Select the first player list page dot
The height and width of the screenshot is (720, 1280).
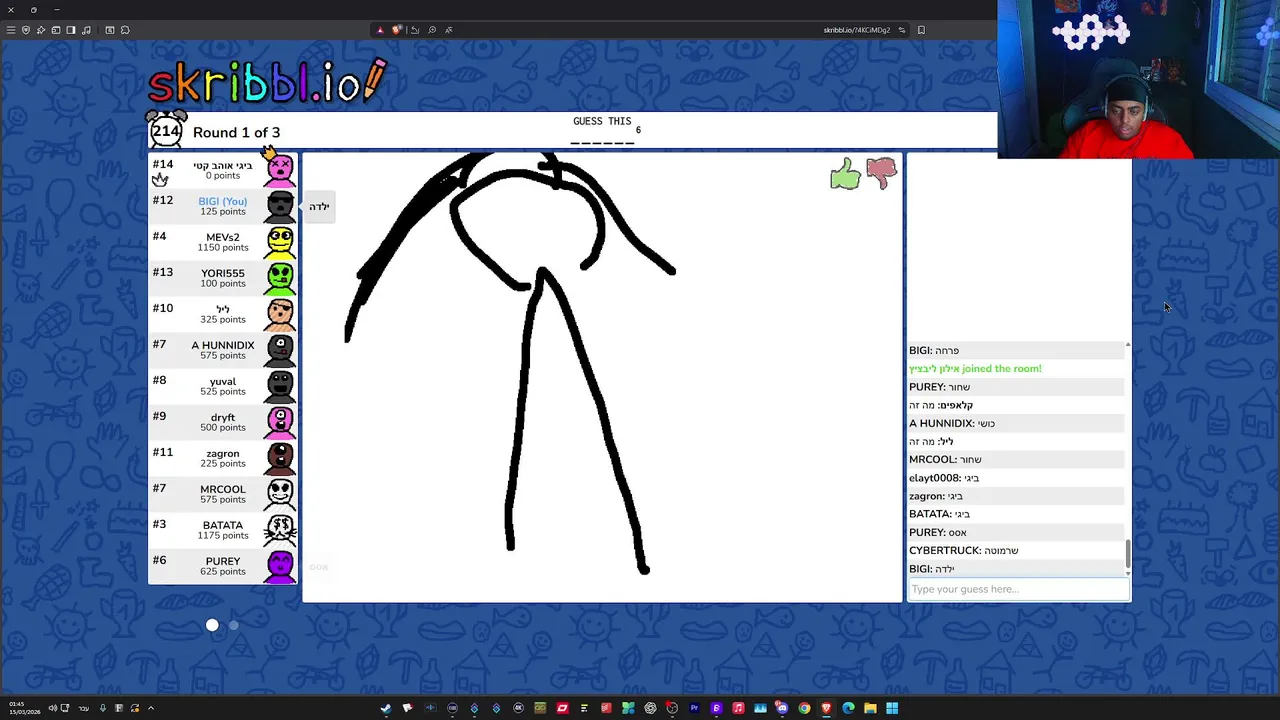pos(212,625)
